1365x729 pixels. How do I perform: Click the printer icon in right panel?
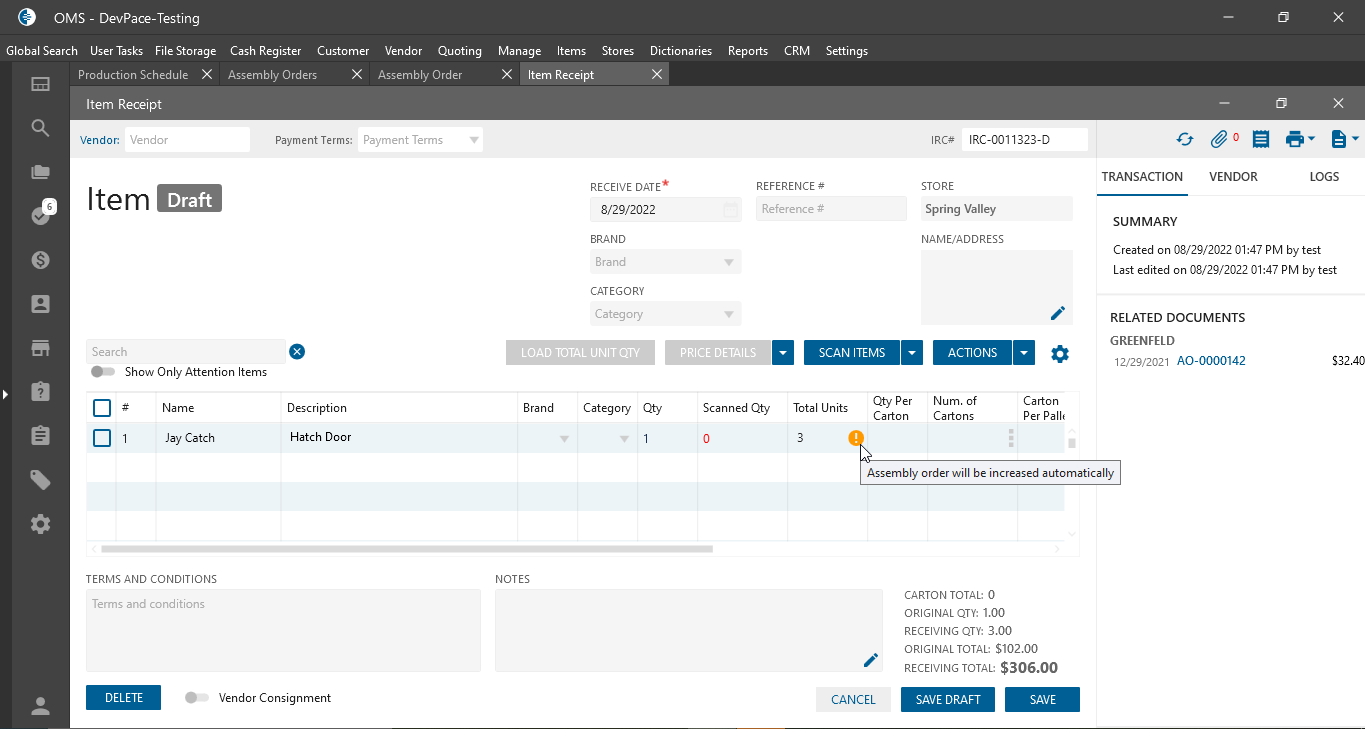point(1294,140)
